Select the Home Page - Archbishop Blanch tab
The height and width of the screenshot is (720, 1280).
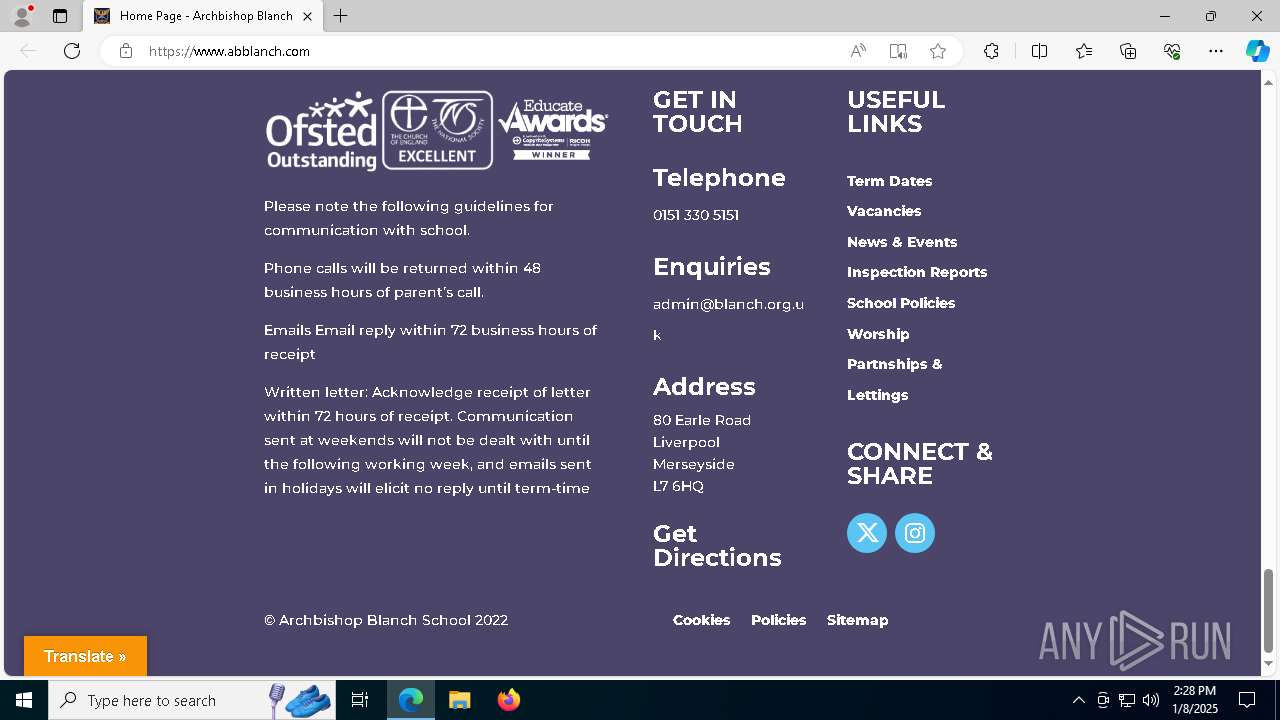pyautogui.click(x=202, y=16)
